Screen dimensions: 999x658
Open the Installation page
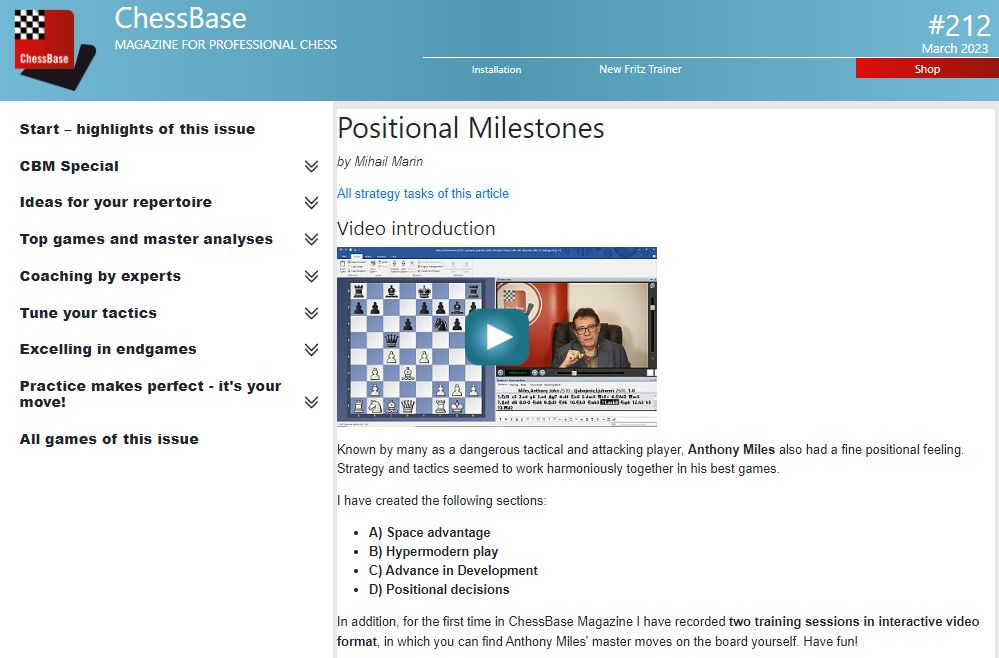(496, 69)
